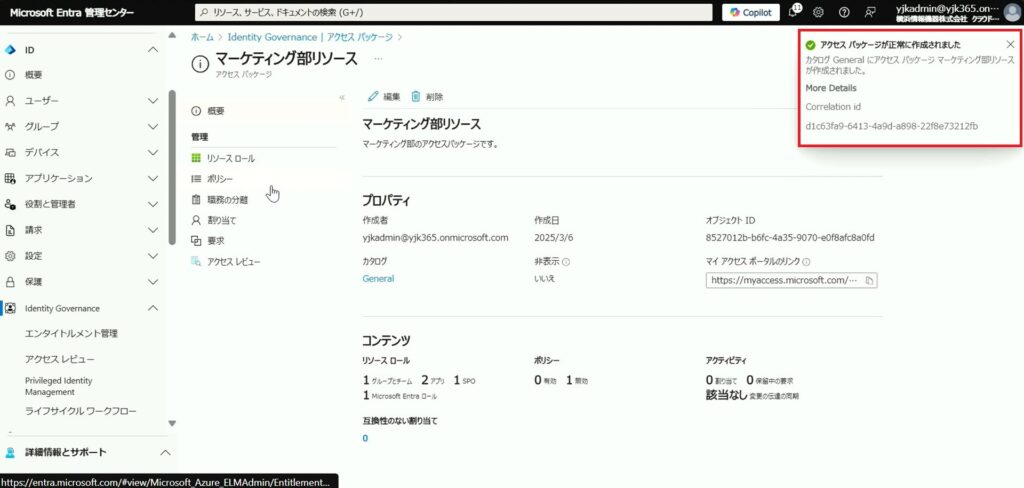Open the Copilot button
1024x488 pixels.
tap(750, 12)
